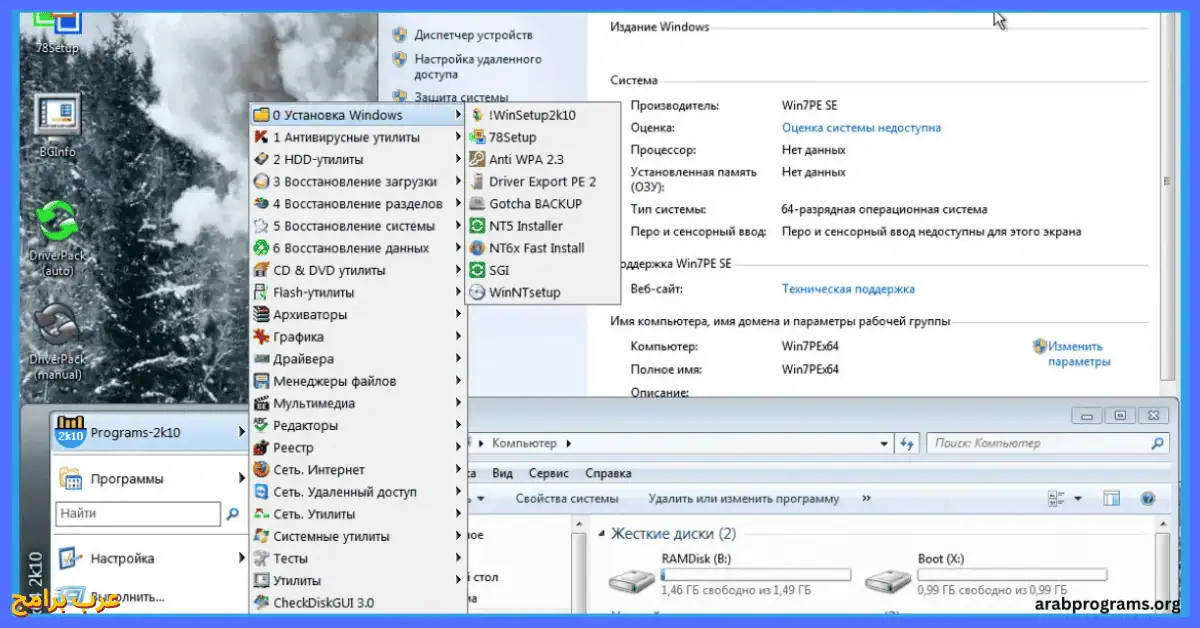This screenshot has height=628, width=1200.
Task: Click the RAMDisk (B:) capacity bar
Action: click(x=756, y=575)
